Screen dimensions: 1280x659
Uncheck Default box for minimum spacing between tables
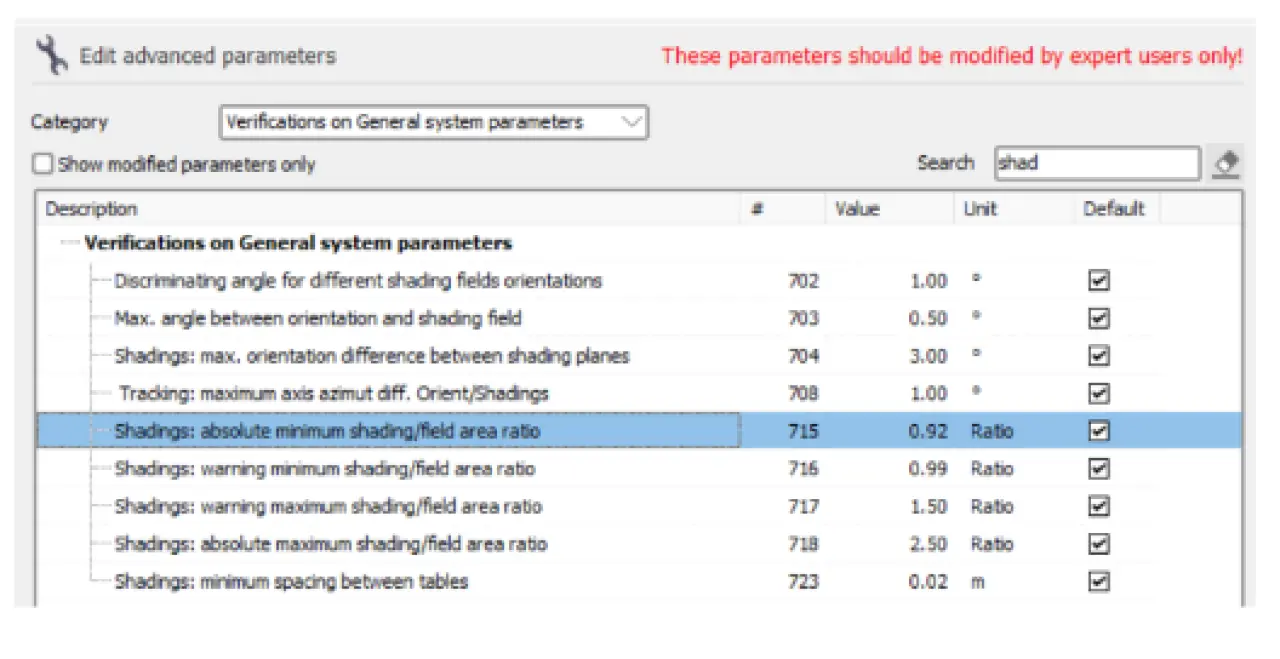pyautogui.click(x=1098, y=582)
